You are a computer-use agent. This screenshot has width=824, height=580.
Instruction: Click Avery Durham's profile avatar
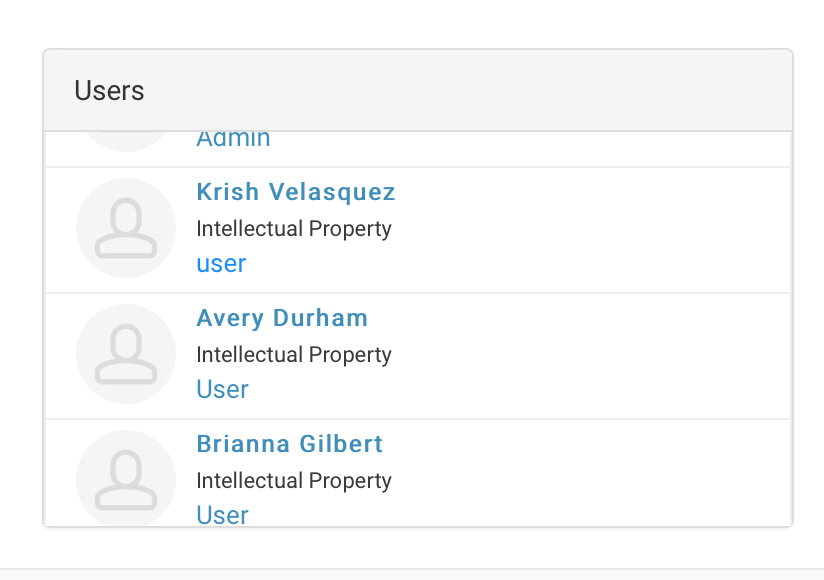[126, 354]
